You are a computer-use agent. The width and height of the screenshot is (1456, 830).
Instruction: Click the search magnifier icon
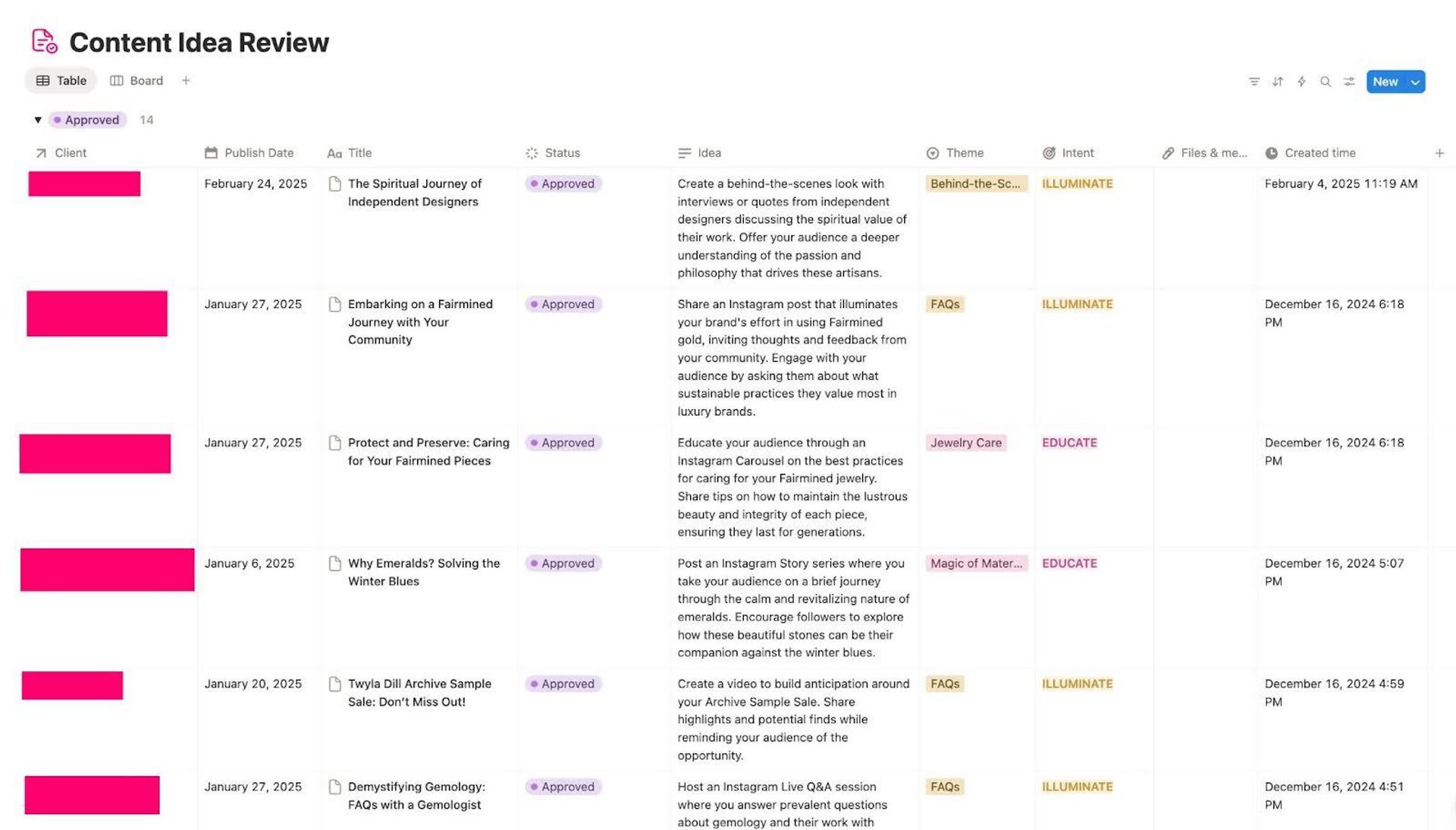coord(1326,81)
